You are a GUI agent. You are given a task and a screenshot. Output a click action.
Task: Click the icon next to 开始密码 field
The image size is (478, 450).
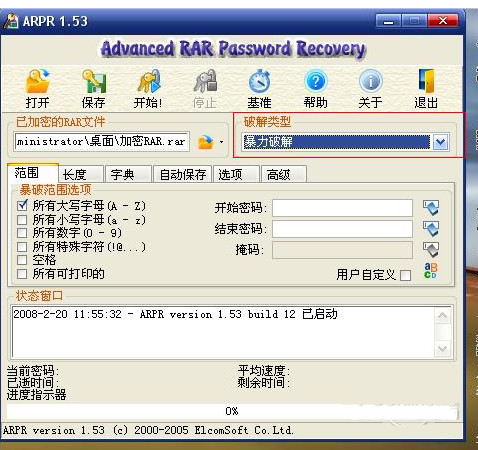pos(431,208)
